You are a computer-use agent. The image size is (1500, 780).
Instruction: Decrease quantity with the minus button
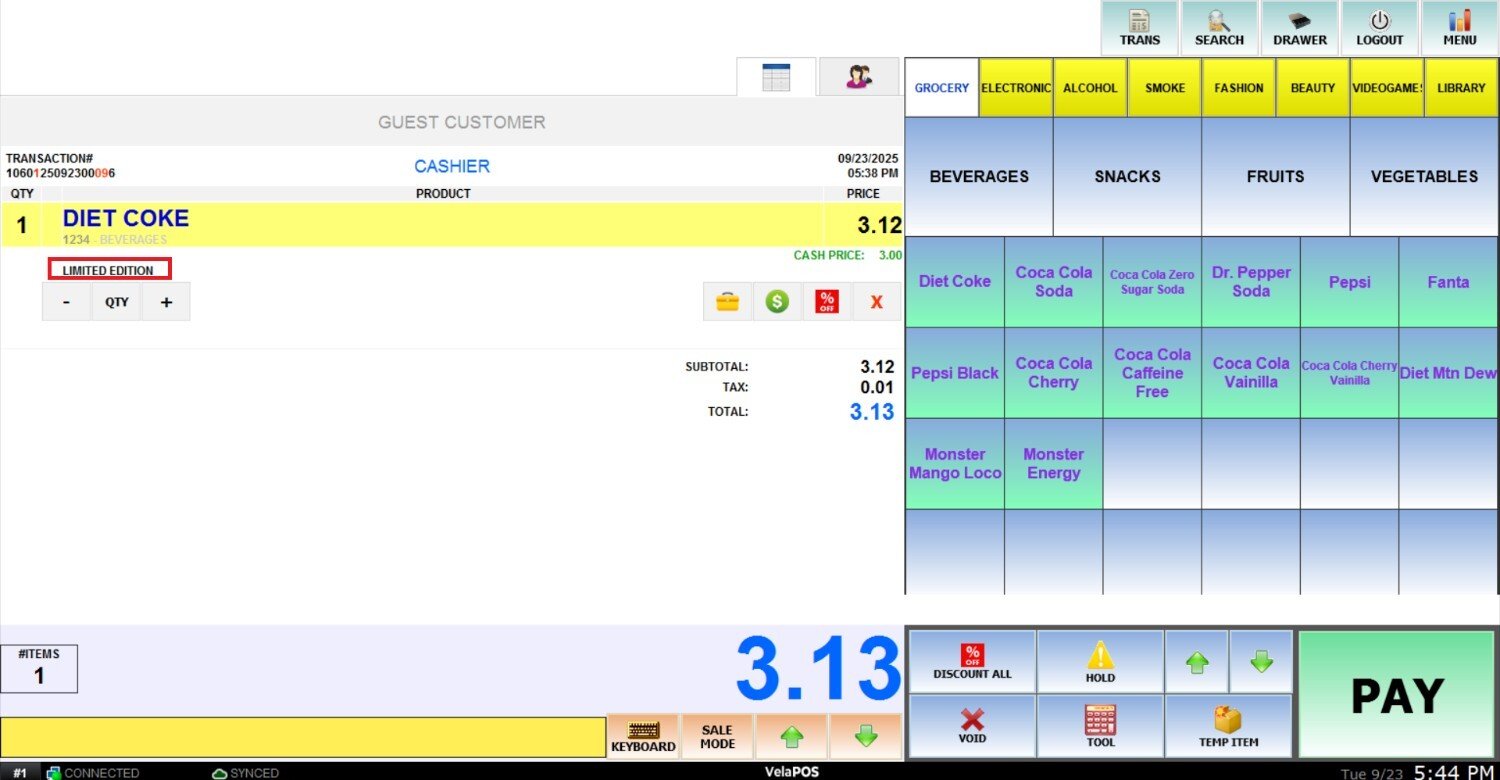(67, 301)
